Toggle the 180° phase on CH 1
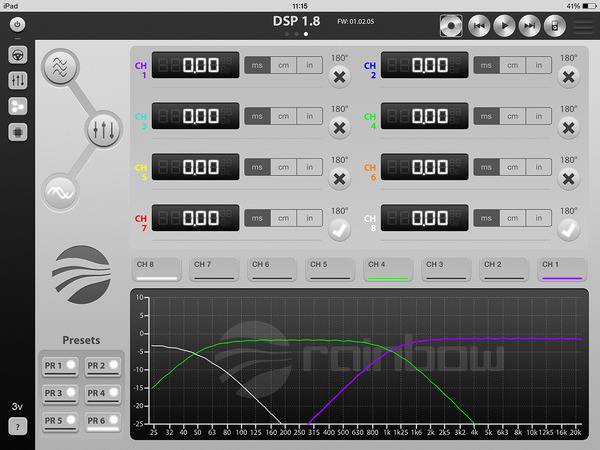 coord(339,77)
